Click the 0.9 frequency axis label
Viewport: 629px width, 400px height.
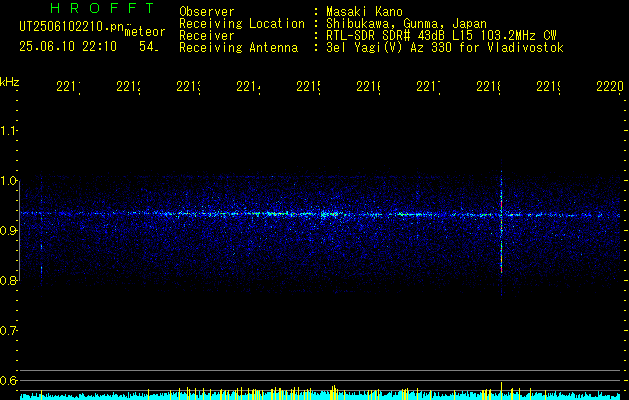(x=8, y=230)
